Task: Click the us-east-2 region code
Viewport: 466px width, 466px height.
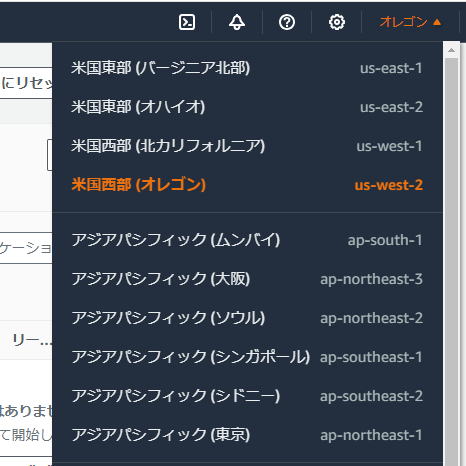Action: (x=391, y=107)
